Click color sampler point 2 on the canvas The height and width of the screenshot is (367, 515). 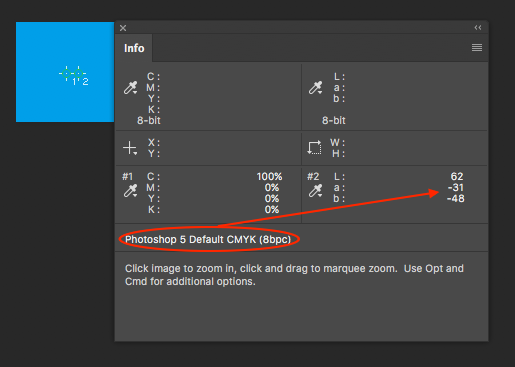tap(78, 73)
